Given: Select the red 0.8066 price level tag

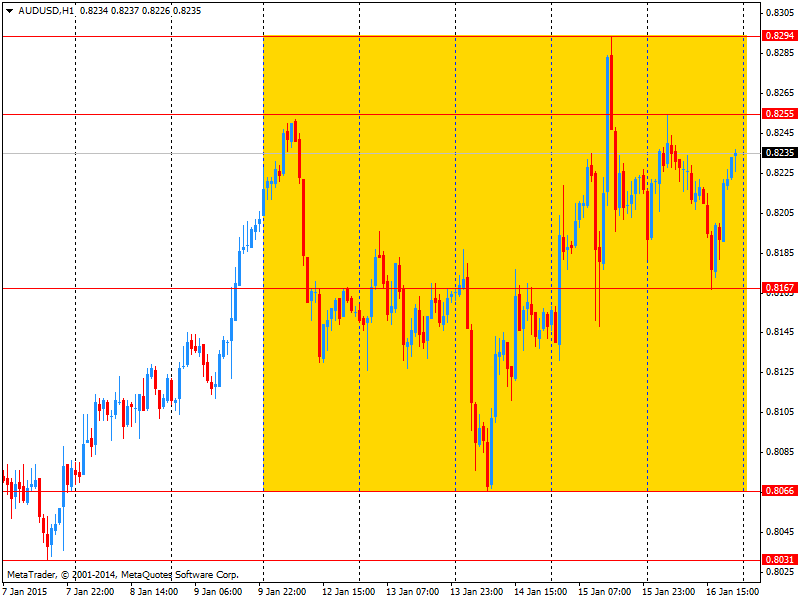Looking at the screenshot, I should tap(779, 491).
